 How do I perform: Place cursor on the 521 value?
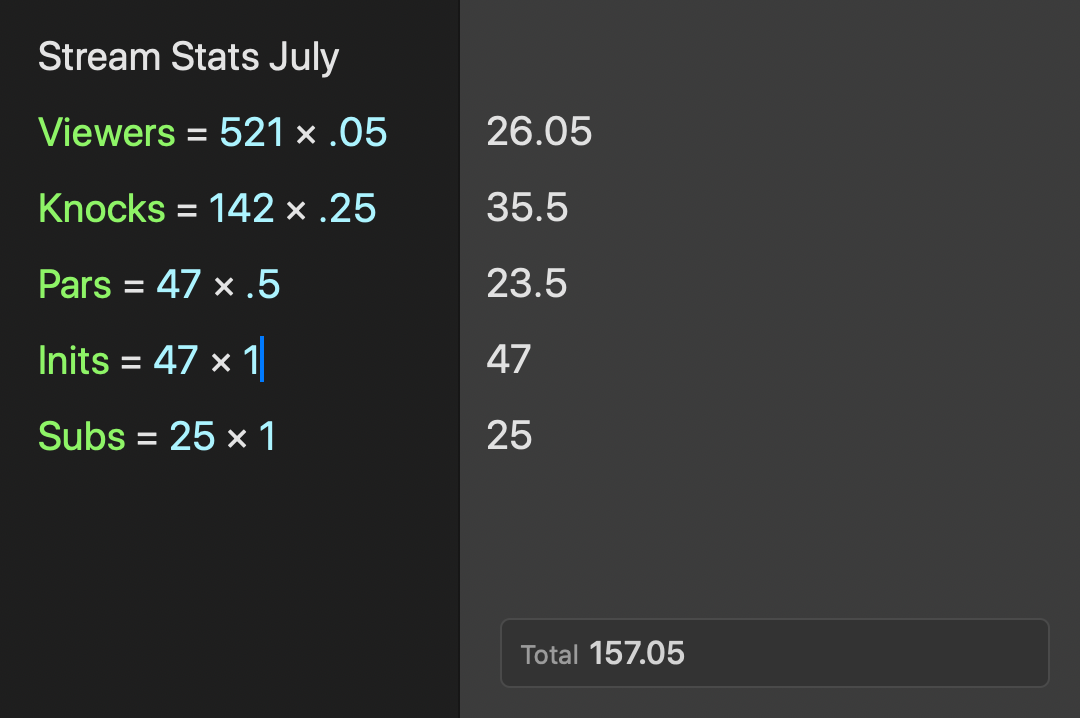(x=251, y=132)
